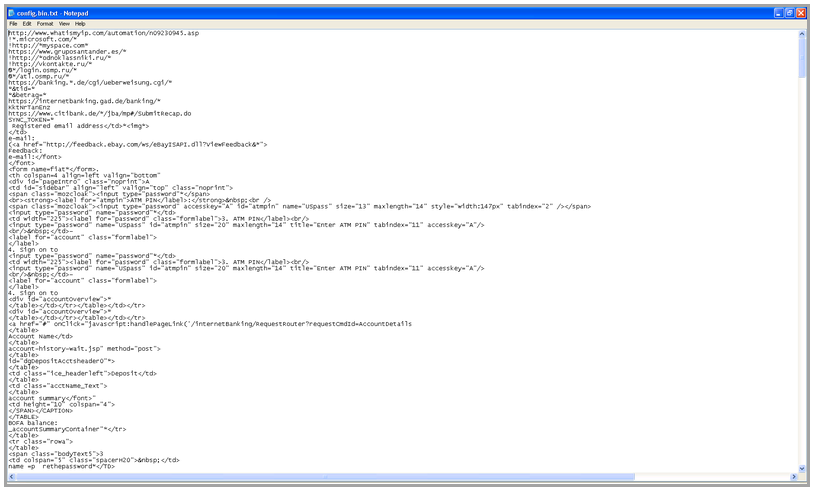
Task: Click the 'Feedback:' line
Action: 25,150
